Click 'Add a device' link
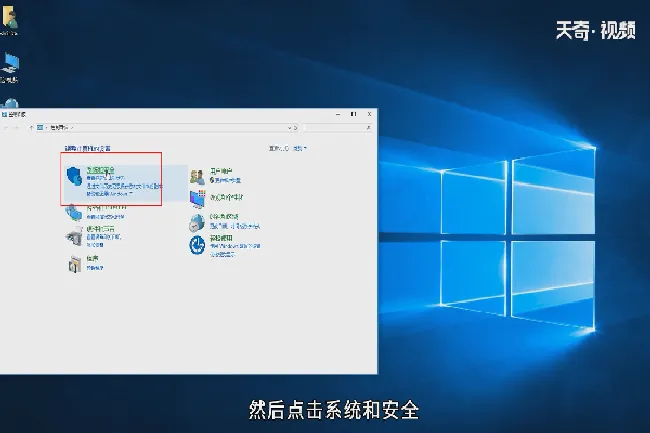The width and height of the screenshot is (650, 433). tap(95, 245)
